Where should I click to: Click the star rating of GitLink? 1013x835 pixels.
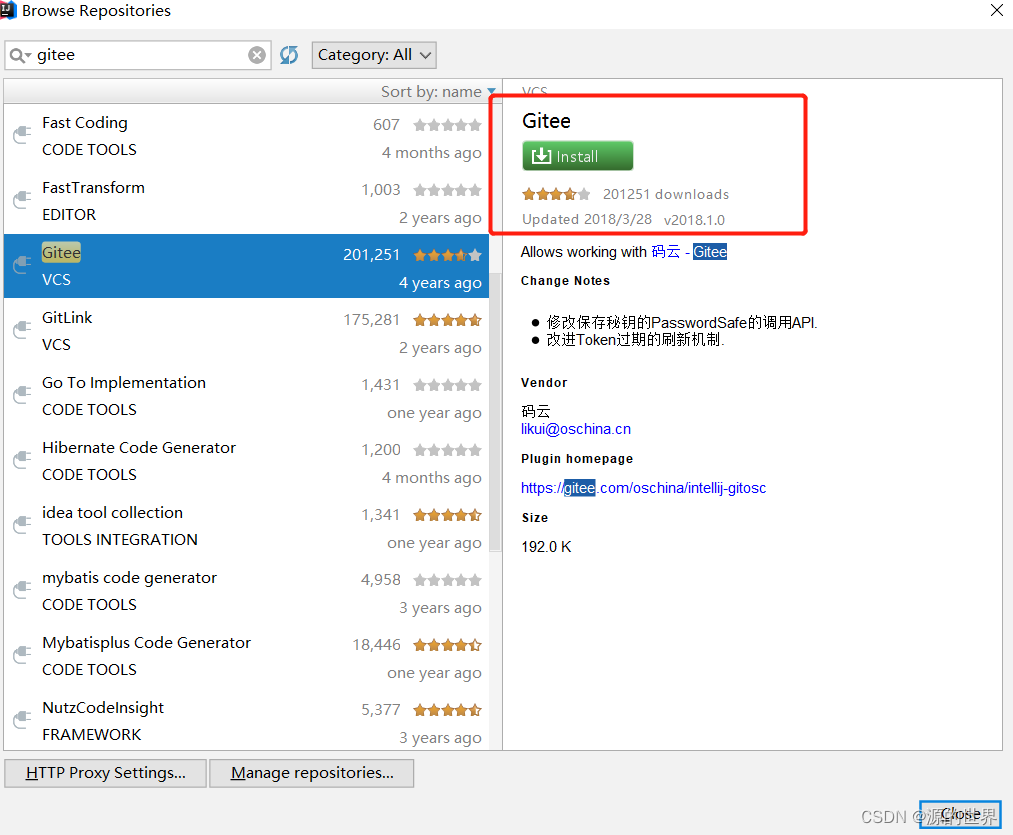[x=448, y=320]
